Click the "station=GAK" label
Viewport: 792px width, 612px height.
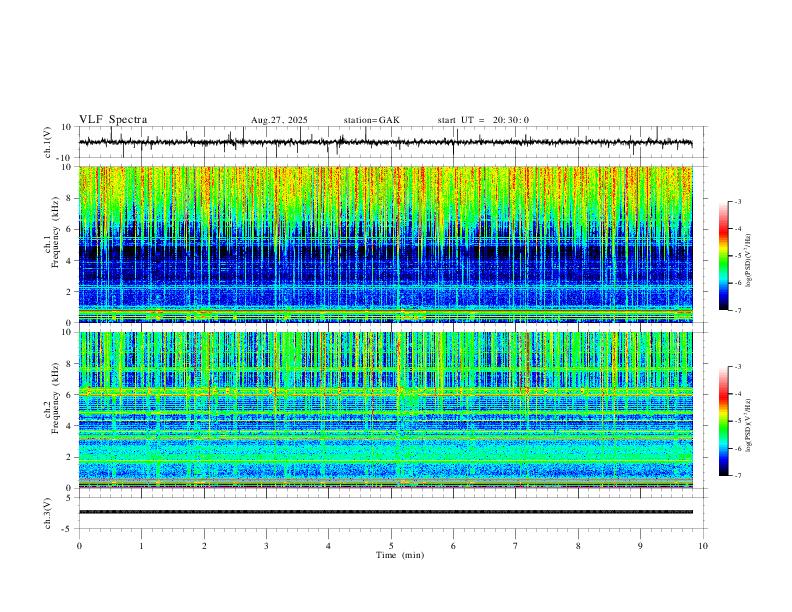pyautogui.click(x=372, y=120)
